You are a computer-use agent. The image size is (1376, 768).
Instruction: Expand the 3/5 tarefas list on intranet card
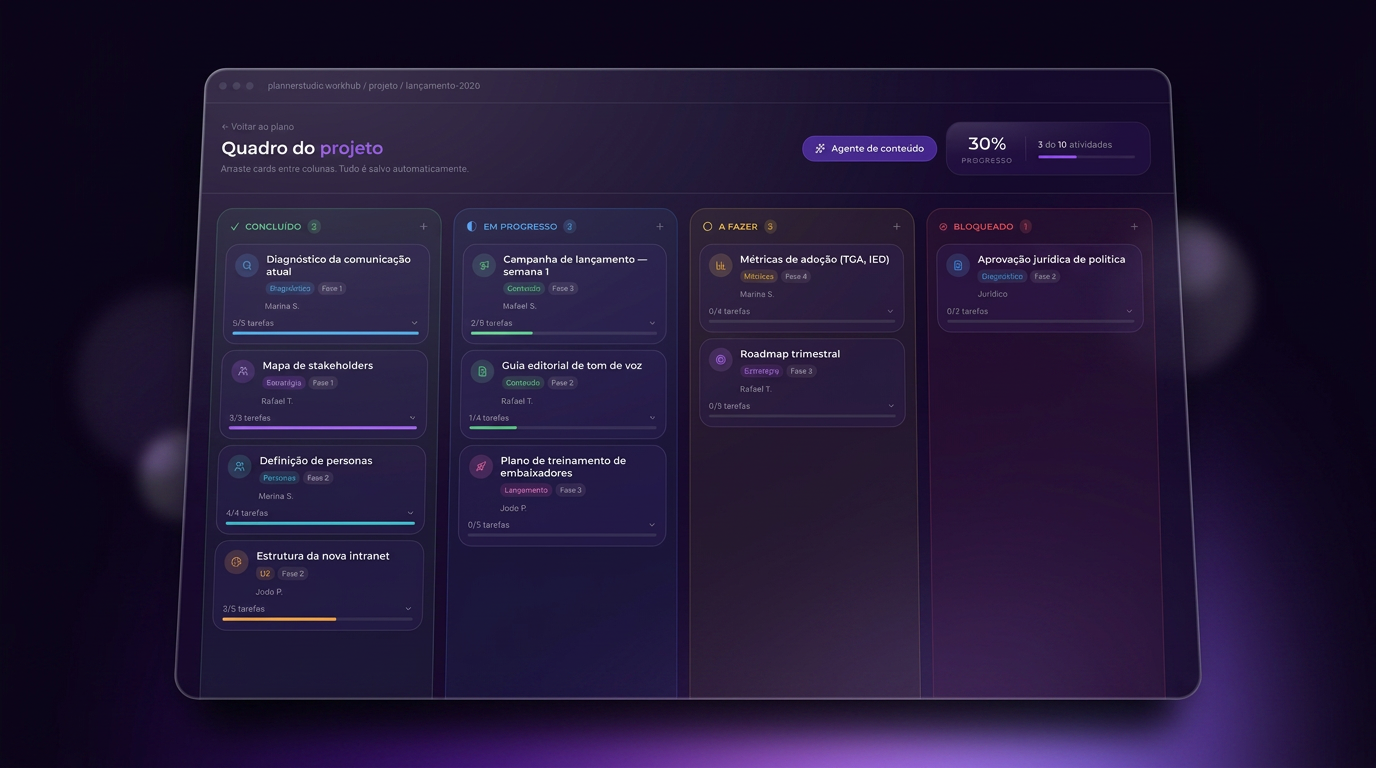[x=408, y=609]
